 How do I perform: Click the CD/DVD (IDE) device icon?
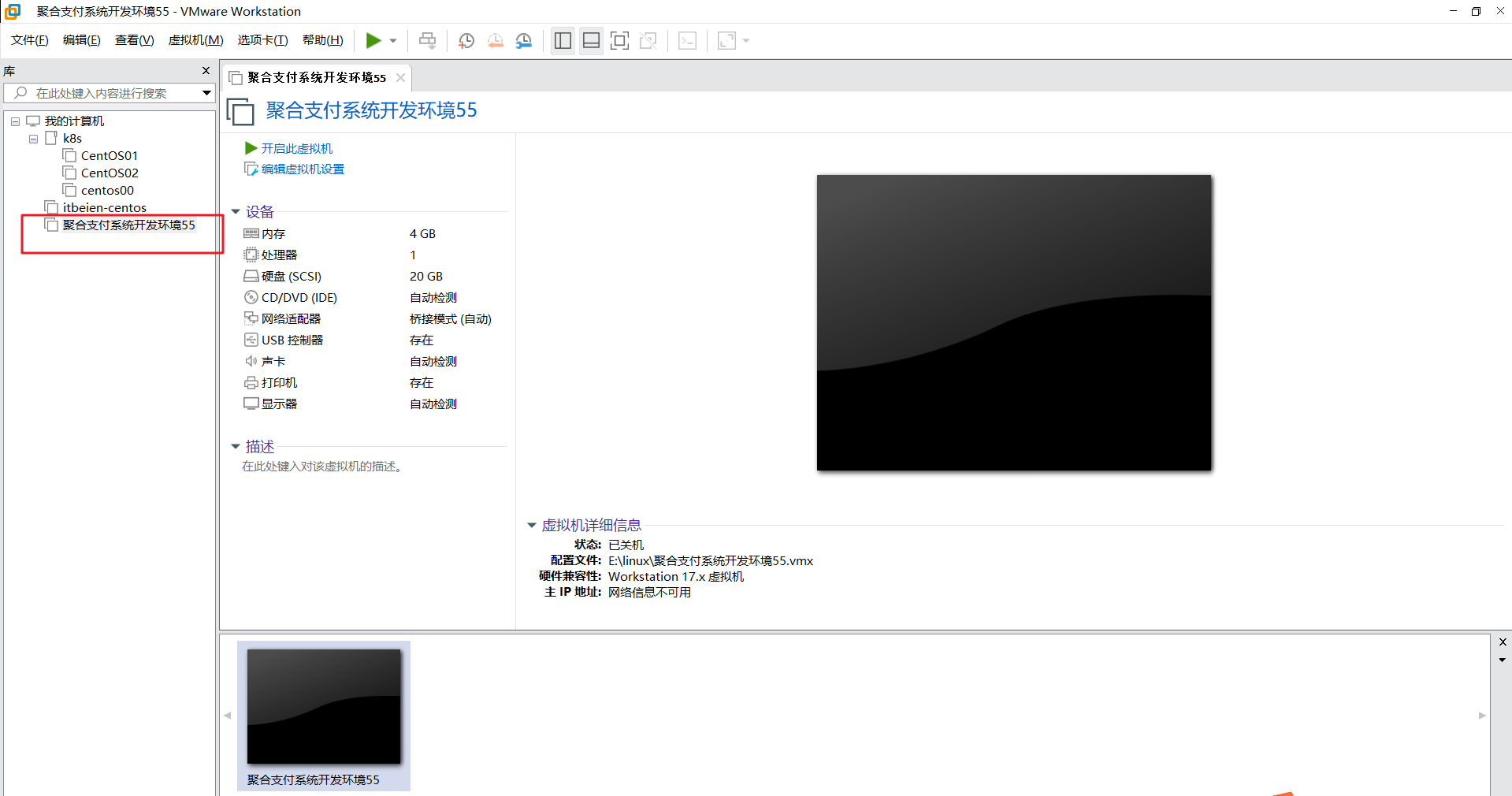[251, 297]
